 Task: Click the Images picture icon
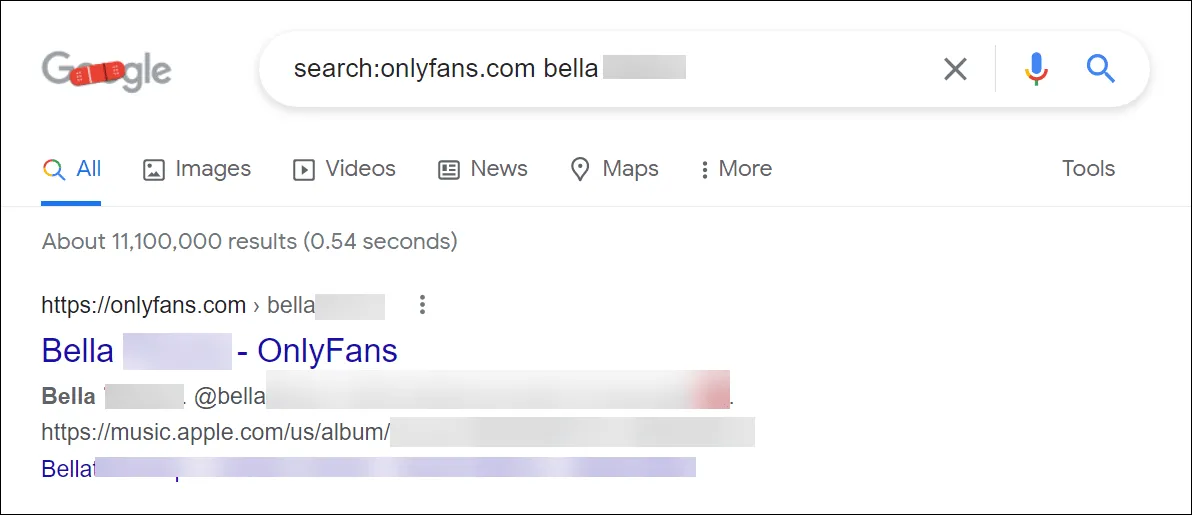point(153,169)
